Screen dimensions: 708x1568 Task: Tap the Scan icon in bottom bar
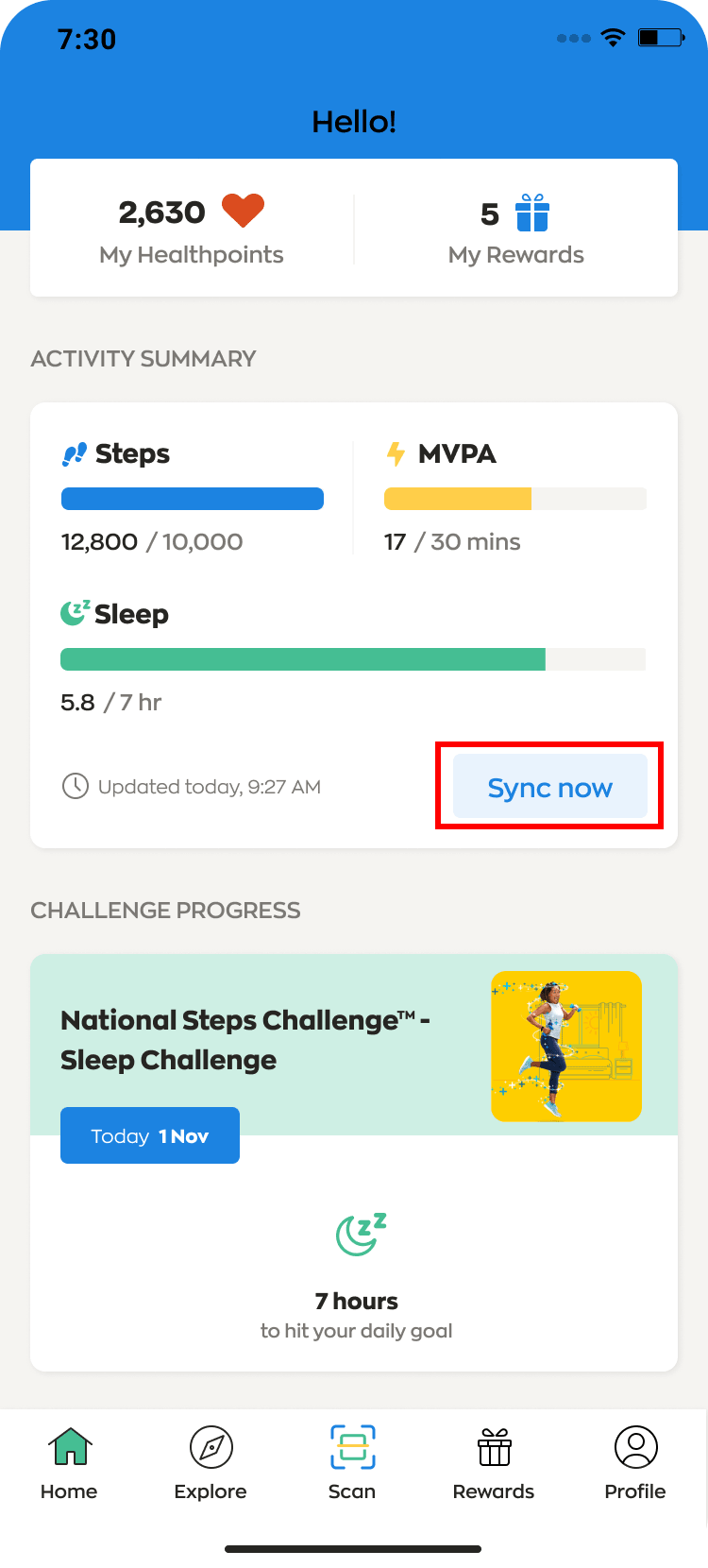pos(353,1447)
